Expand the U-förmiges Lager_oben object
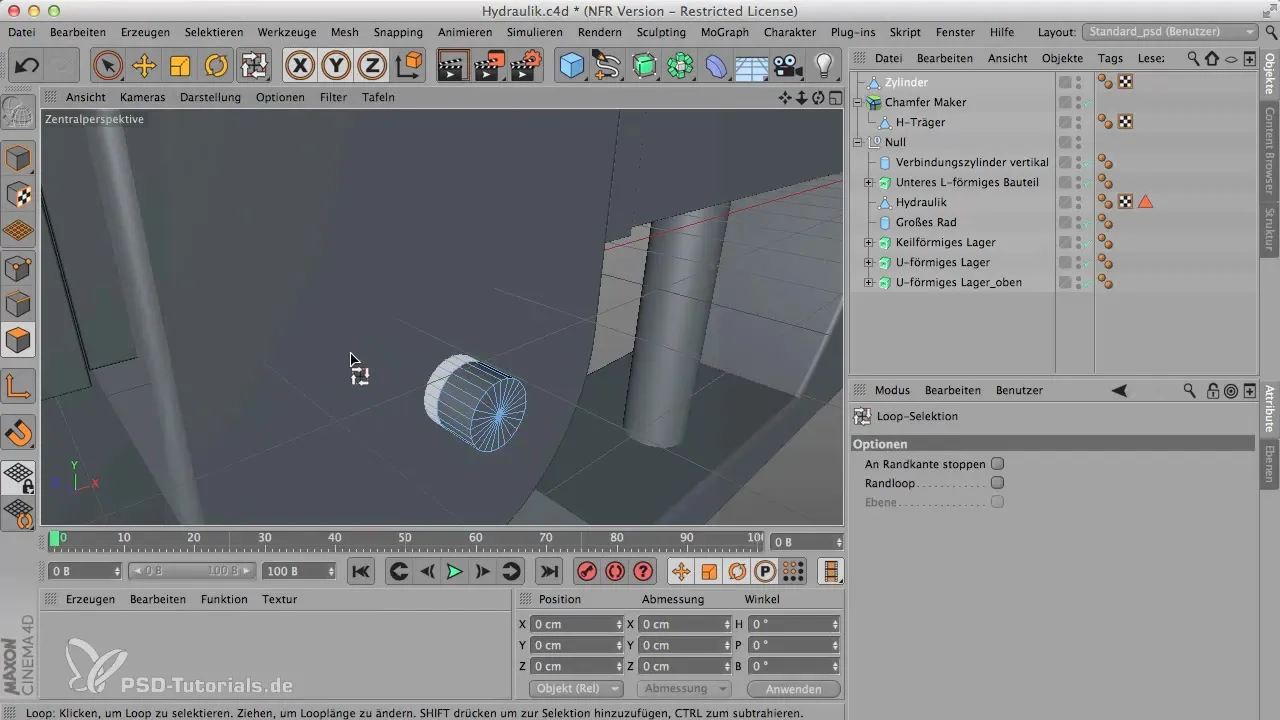 click(x=869, y=282)
